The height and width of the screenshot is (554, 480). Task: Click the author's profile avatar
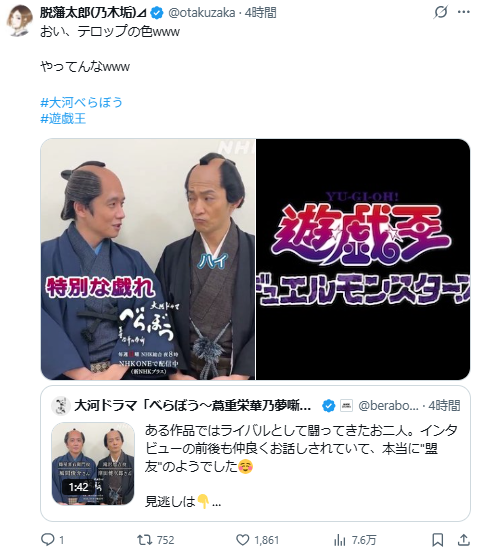pyautogui.click(x=19, y=20)
